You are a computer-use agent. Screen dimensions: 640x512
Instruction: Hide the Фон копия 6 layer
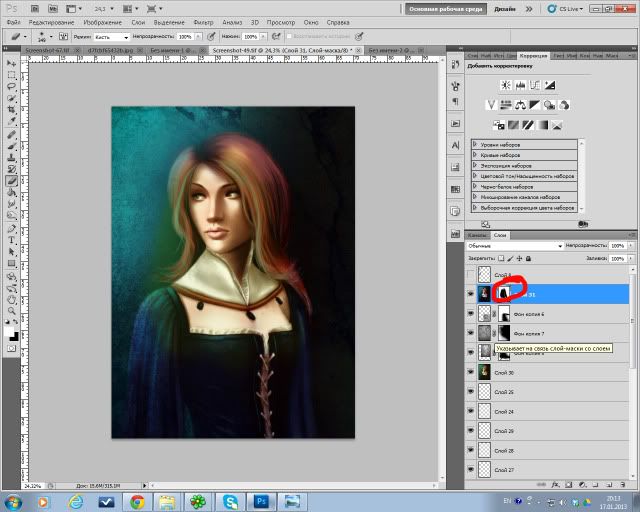click(471, 313)
